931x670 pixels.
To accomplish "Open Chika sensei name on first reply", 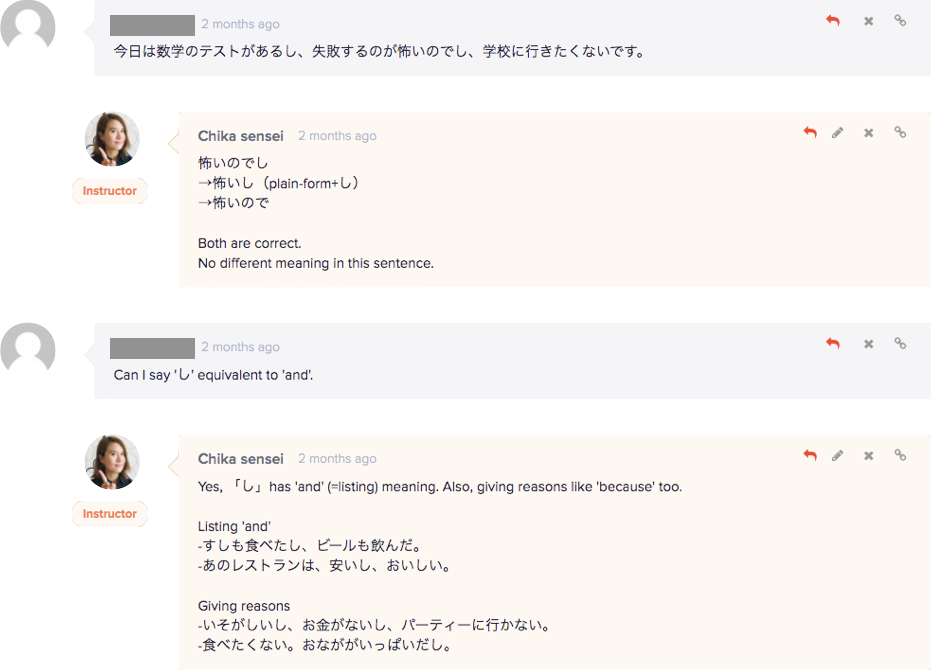I will (x=240, y=136).
